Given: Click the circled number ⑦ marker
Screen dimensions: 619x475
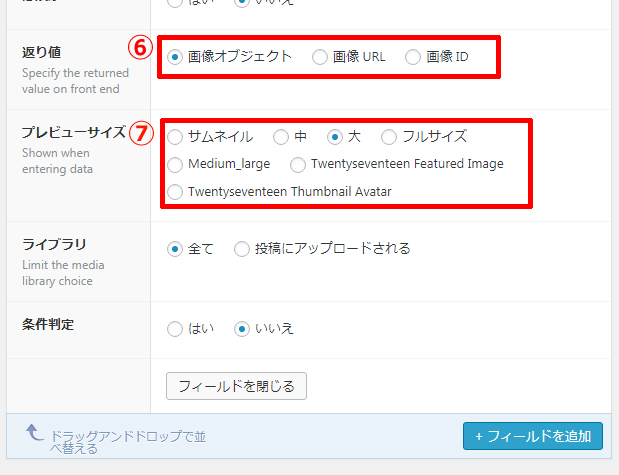Looking at the screenshot, I should pyautogui.click(x=144, y=133).
